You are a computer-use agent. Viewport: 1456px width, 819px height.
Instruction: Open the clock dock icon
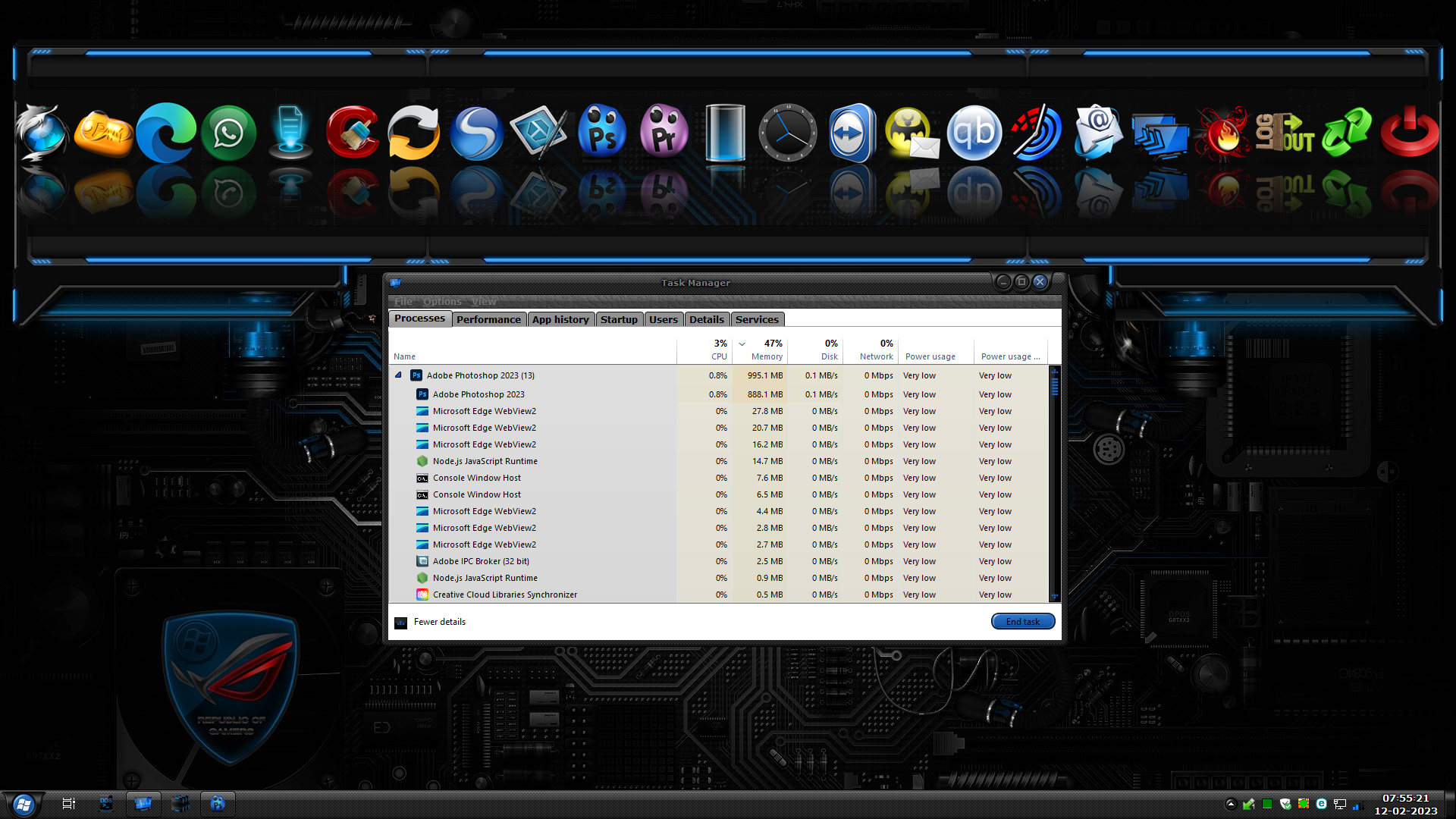(788, 133)
